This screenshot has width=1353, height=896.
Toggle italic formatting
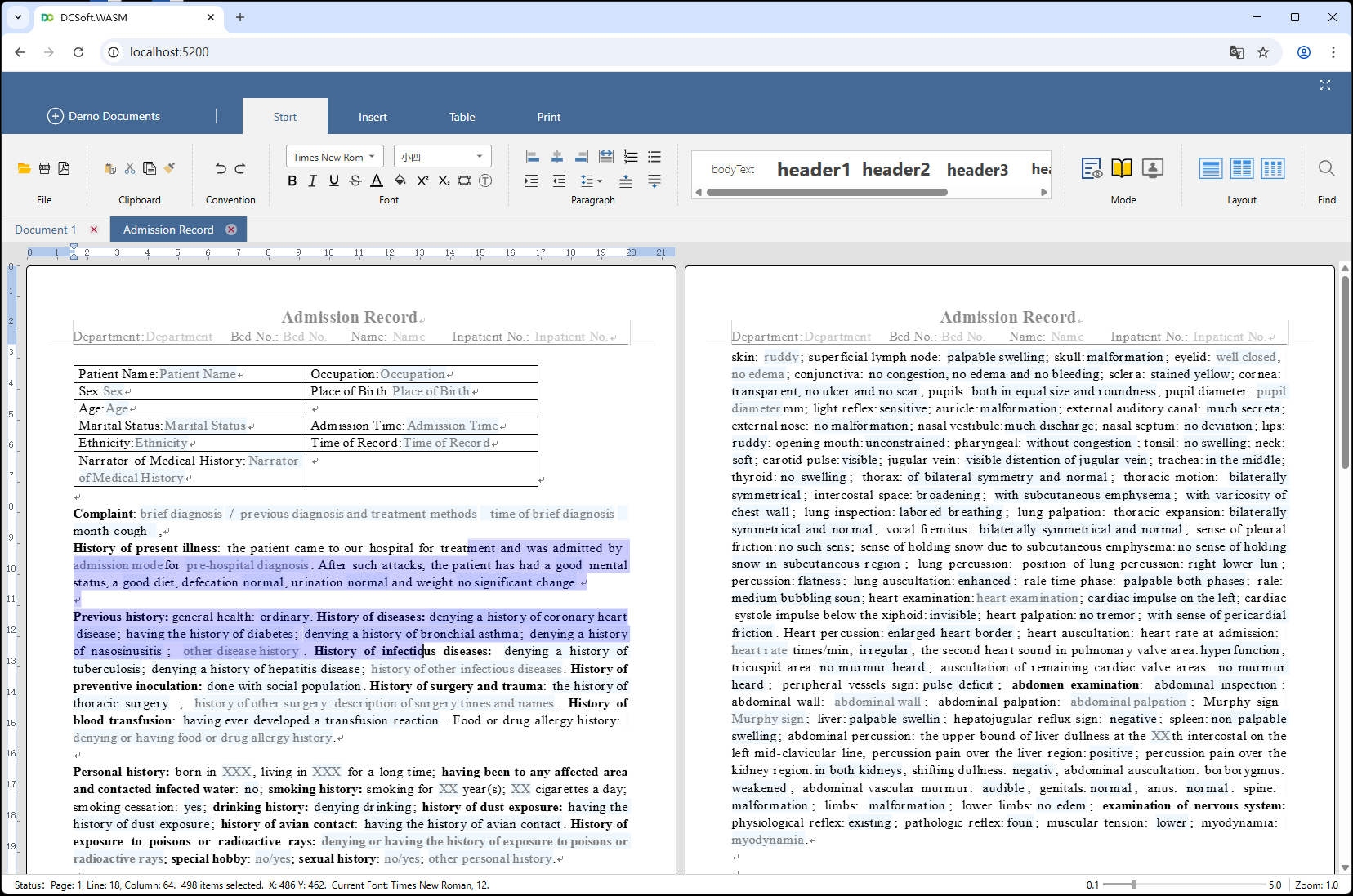[x=312, y=181]
